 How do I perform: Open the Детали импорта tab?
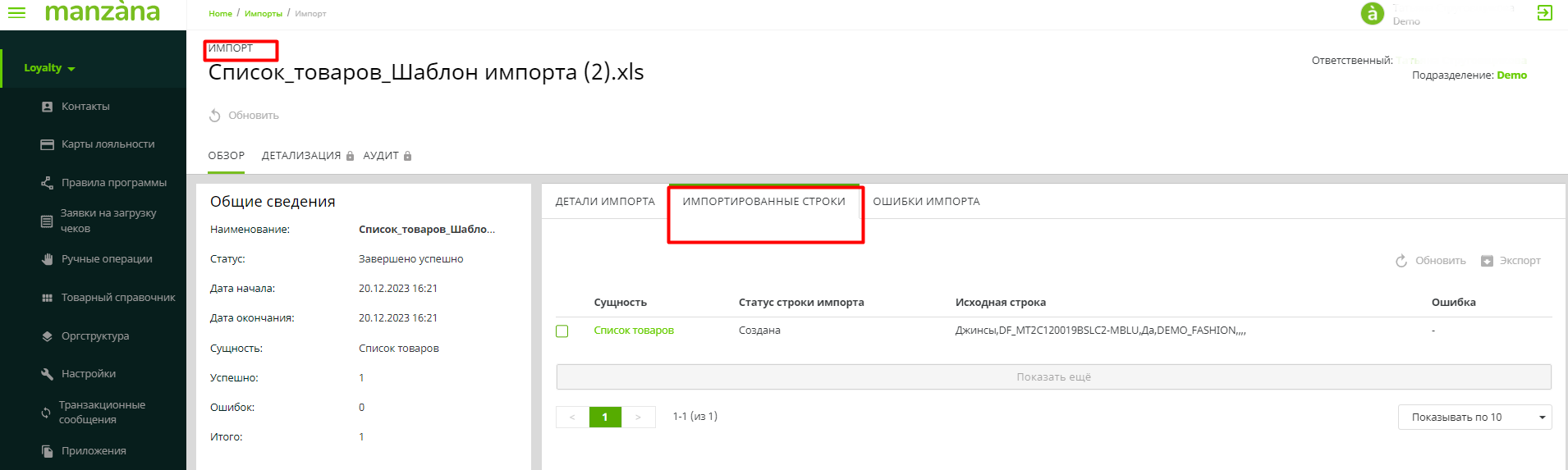pyautogui.click(x=605, y=202)
